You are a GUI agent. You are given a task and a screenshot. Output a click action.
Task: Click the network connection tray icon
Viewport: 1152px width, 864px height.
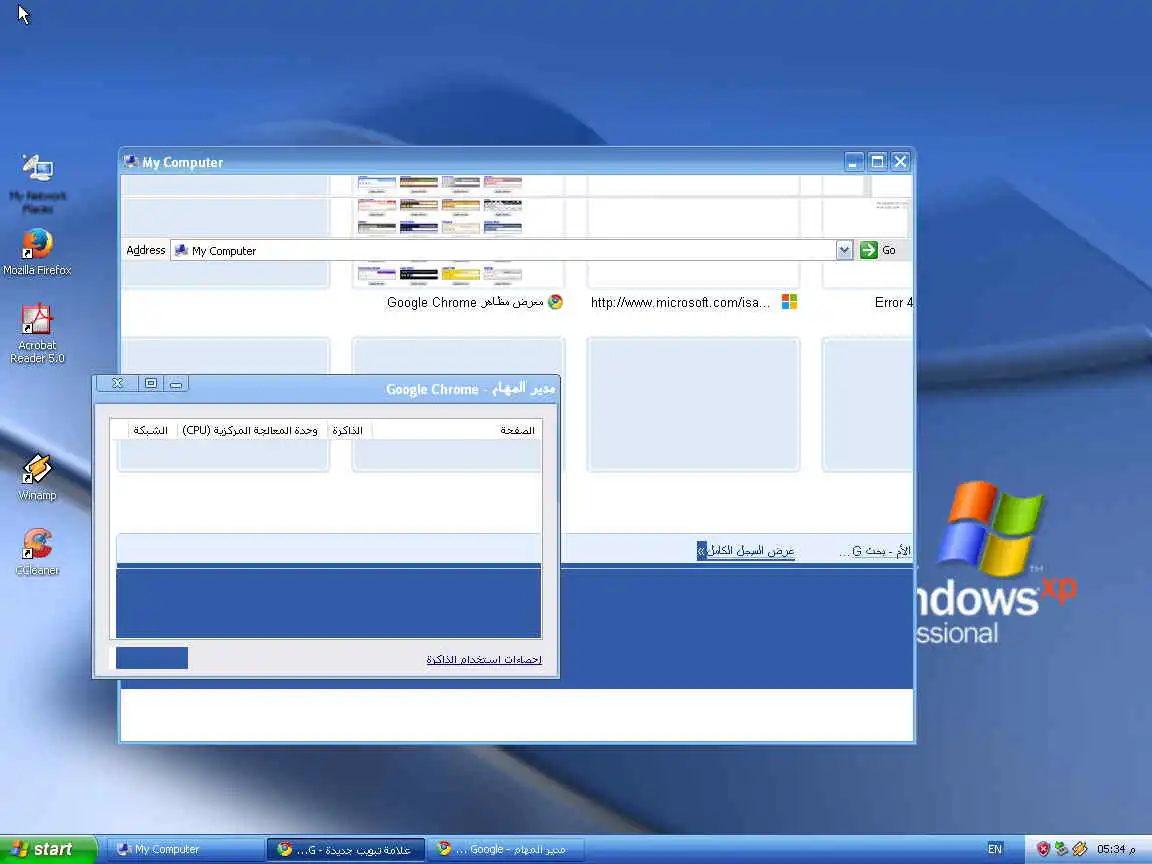pyautogui.click(x=1061, y=849)
